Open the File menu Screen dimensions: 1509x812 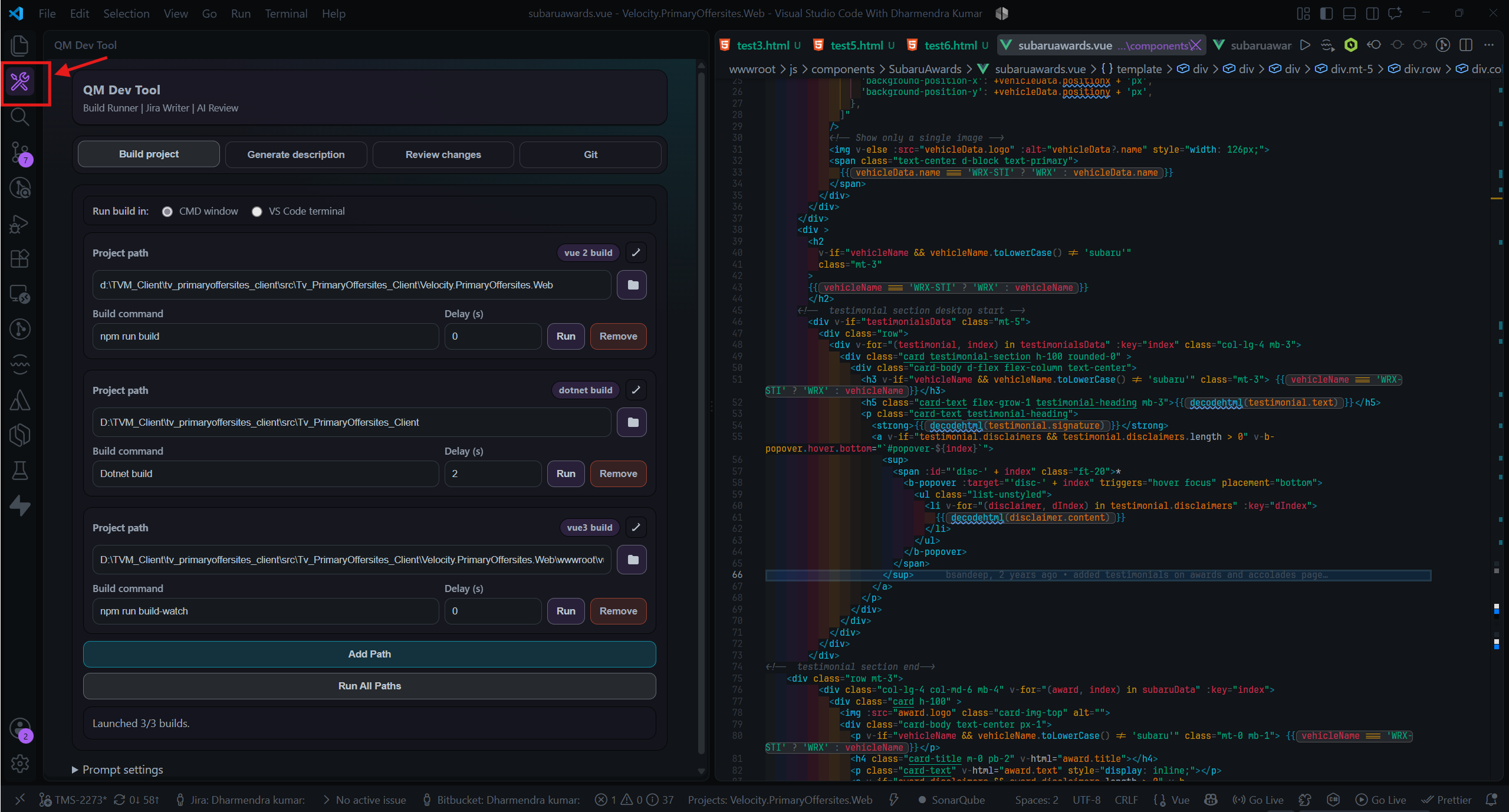coord(47,14)
